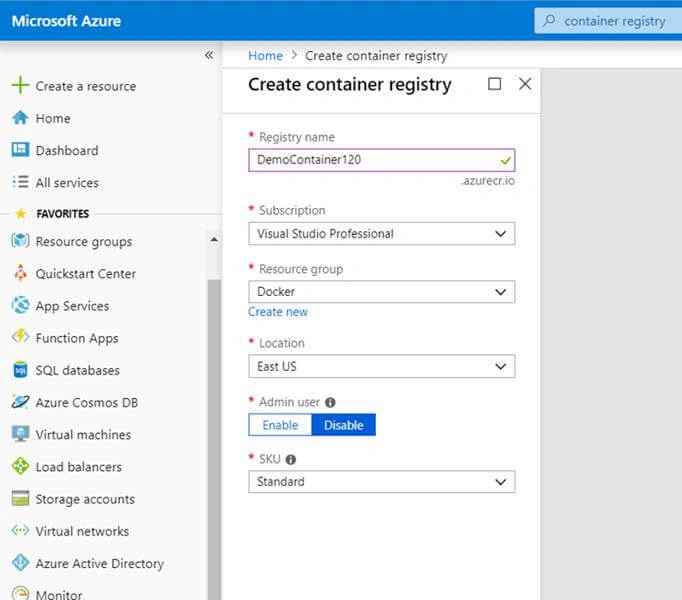Click the All services list icon

(x=20, y=182)
